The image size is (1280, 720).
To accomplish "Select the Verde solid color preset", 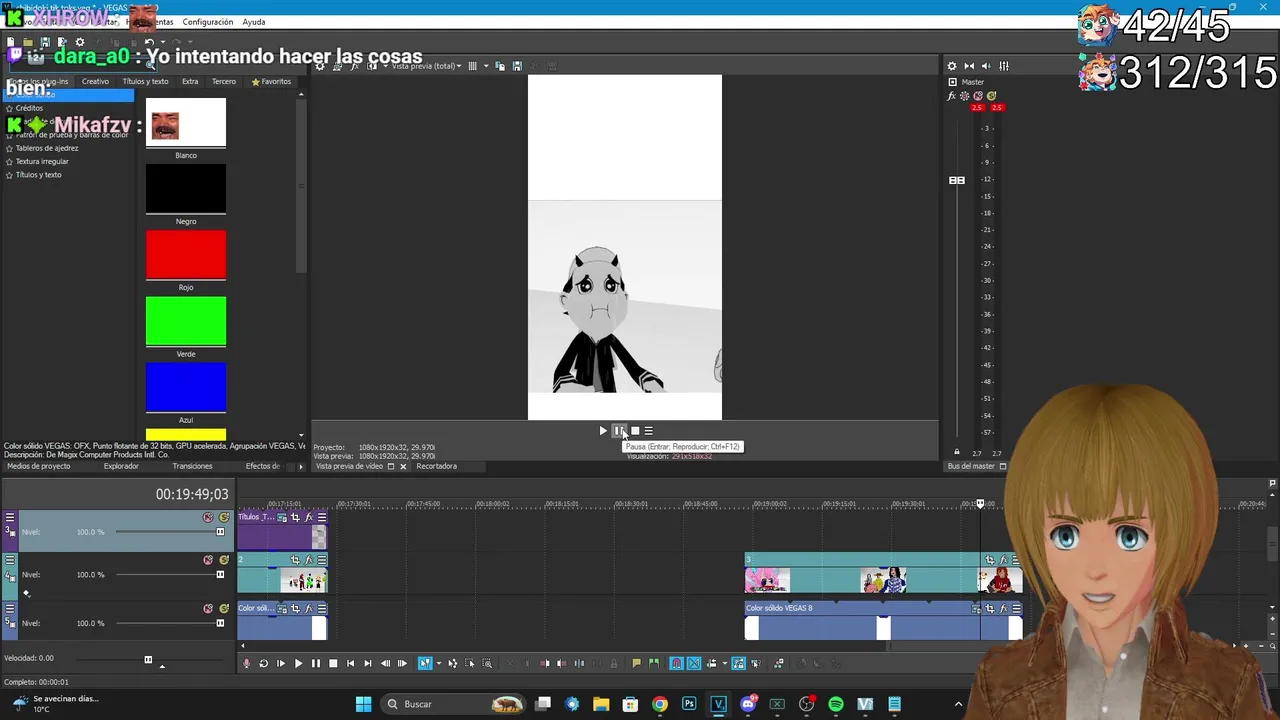I will pos(186,321).
